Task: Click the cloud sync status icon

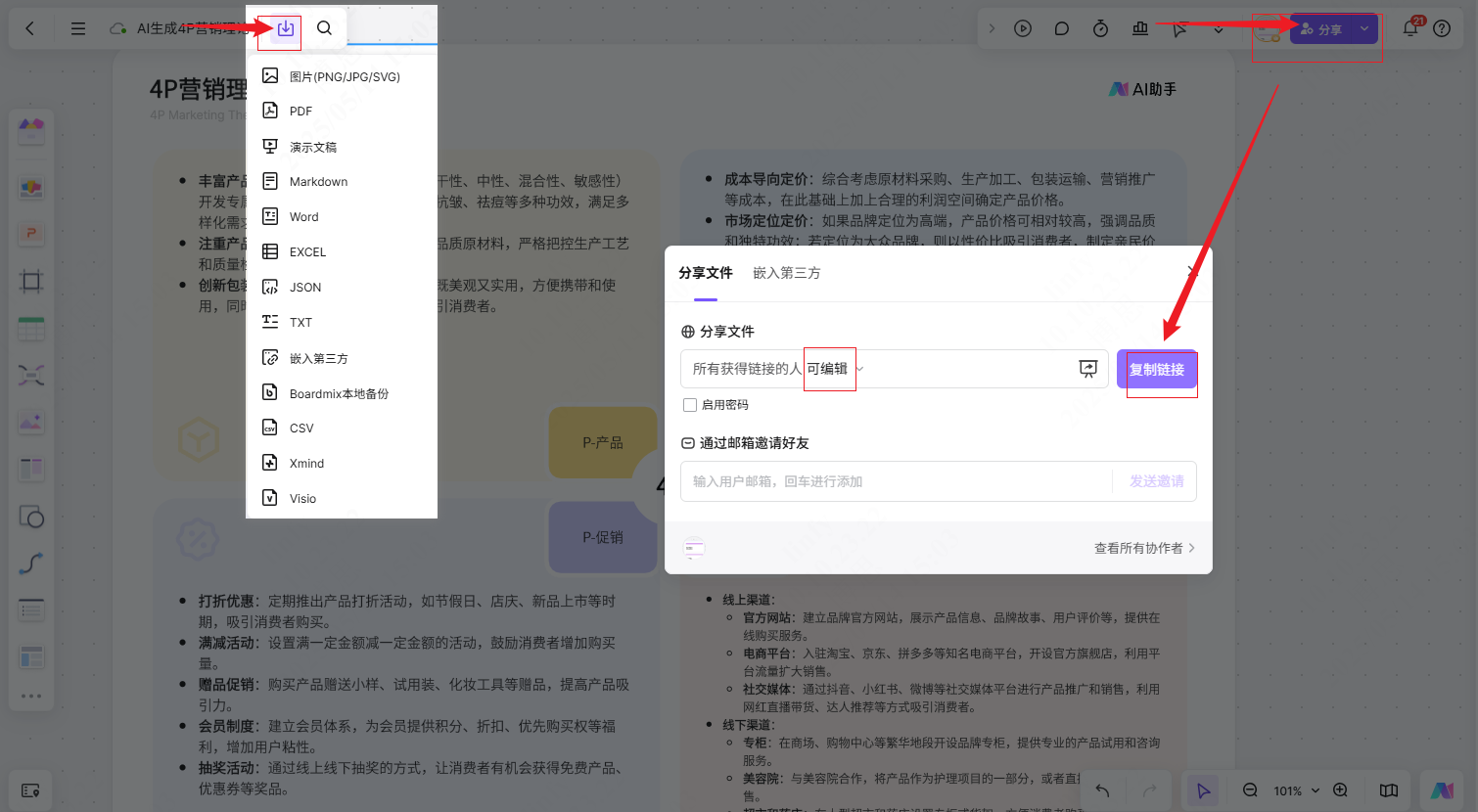Action: coord(118,28)
